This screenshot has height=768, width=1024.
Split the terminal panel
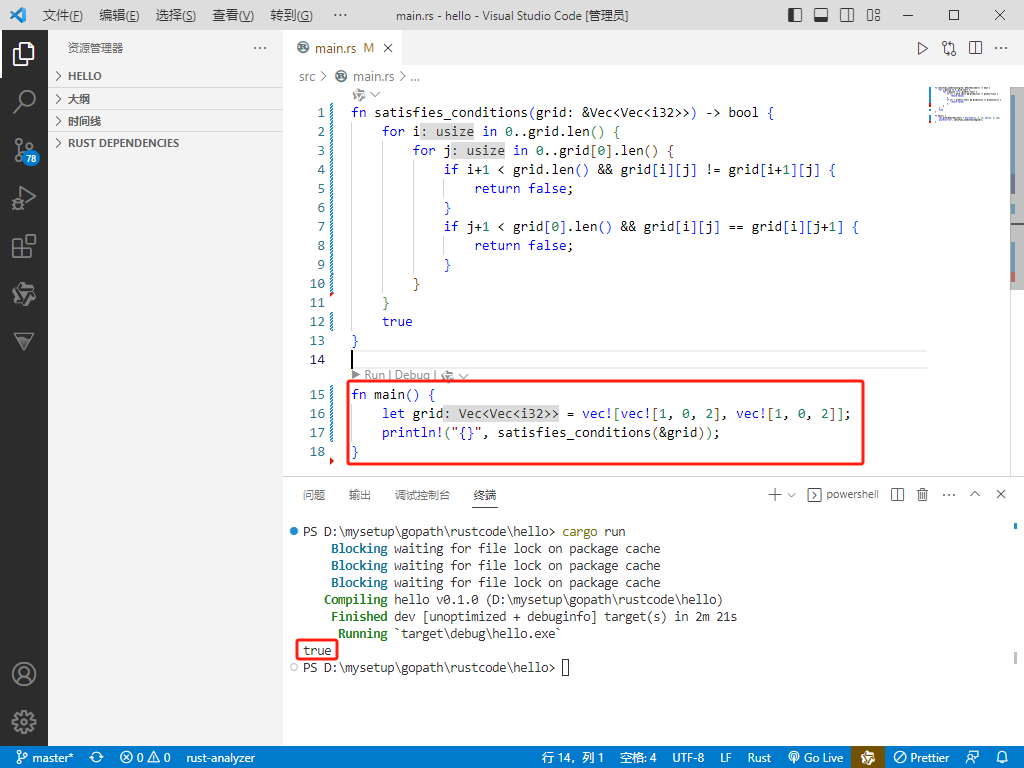tap(898, 495)
